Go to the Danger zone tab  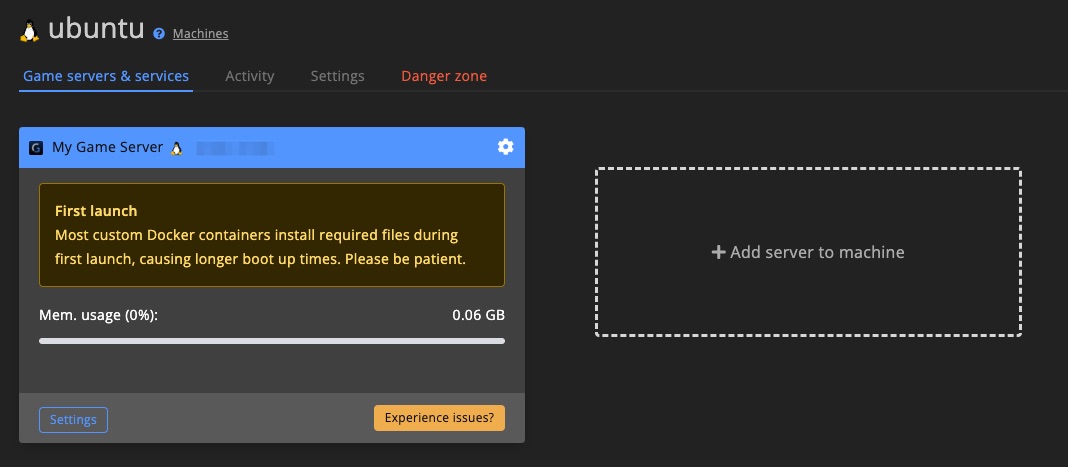443,76
